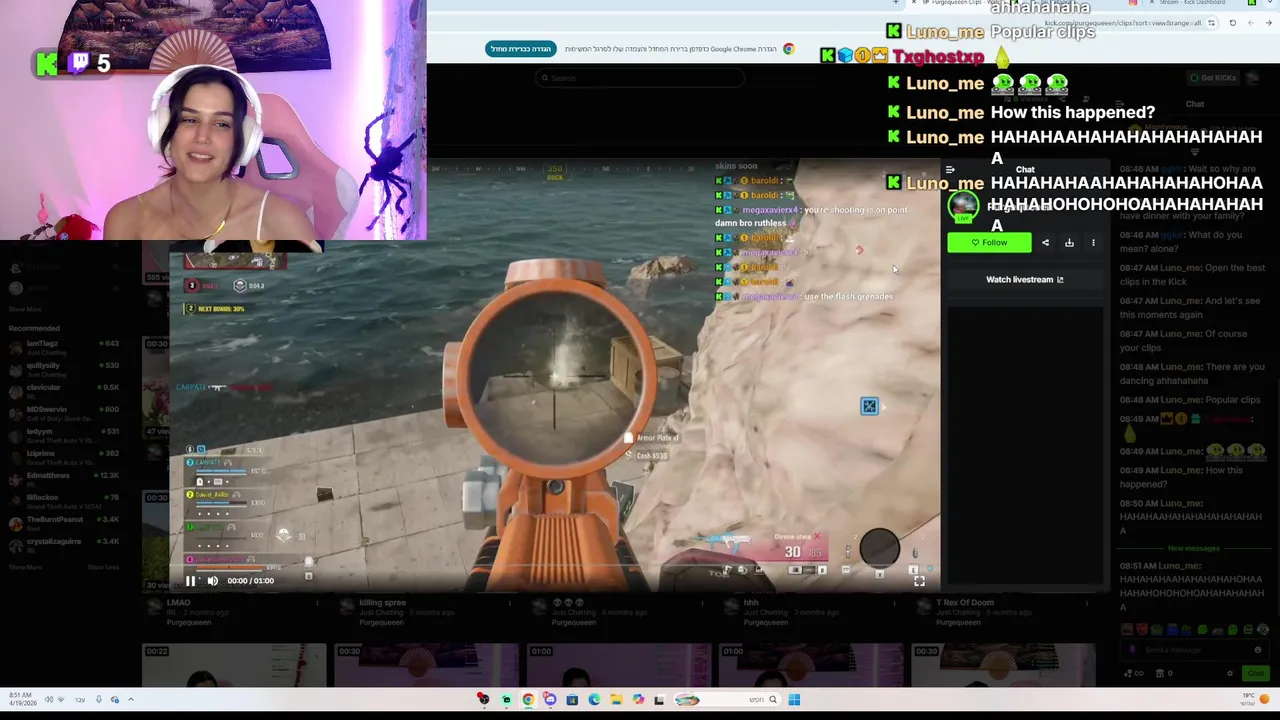Open MDSwervin recommended channel
Viewport: 1280px width, 720px height.
point(63,412)
